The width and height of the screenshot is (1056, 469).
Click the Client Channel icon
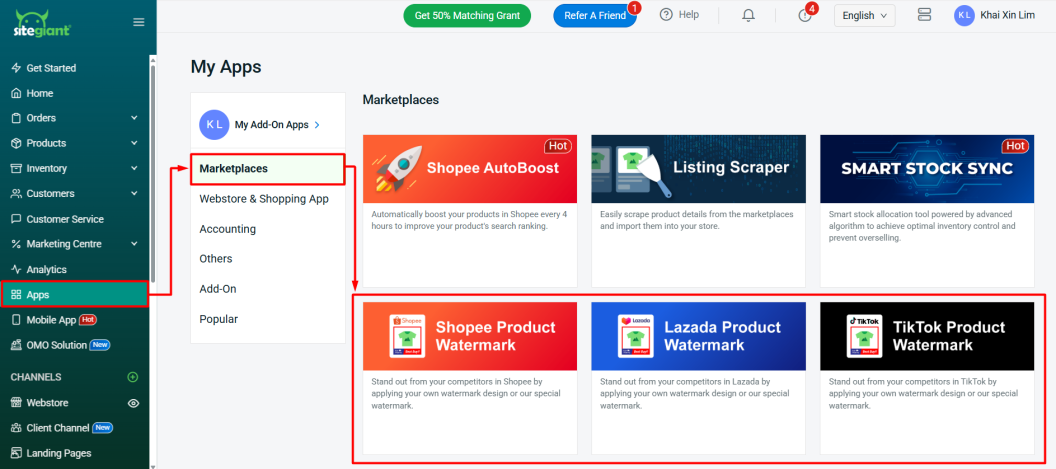[x=17, y=428]
